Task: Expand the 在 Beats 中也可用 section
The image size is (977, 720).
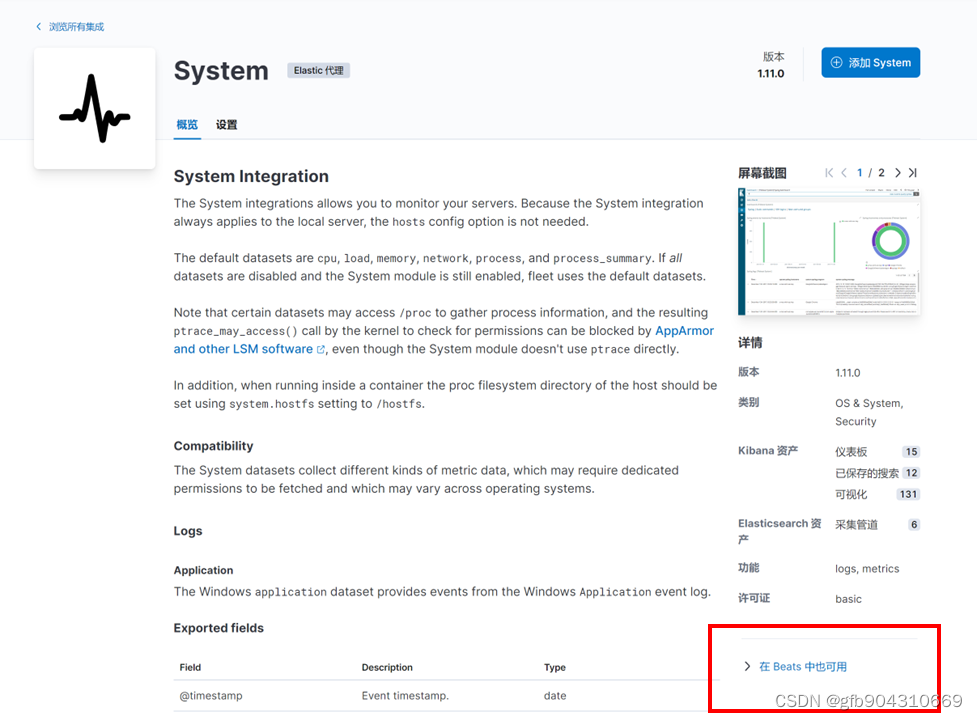Action: 747,666
